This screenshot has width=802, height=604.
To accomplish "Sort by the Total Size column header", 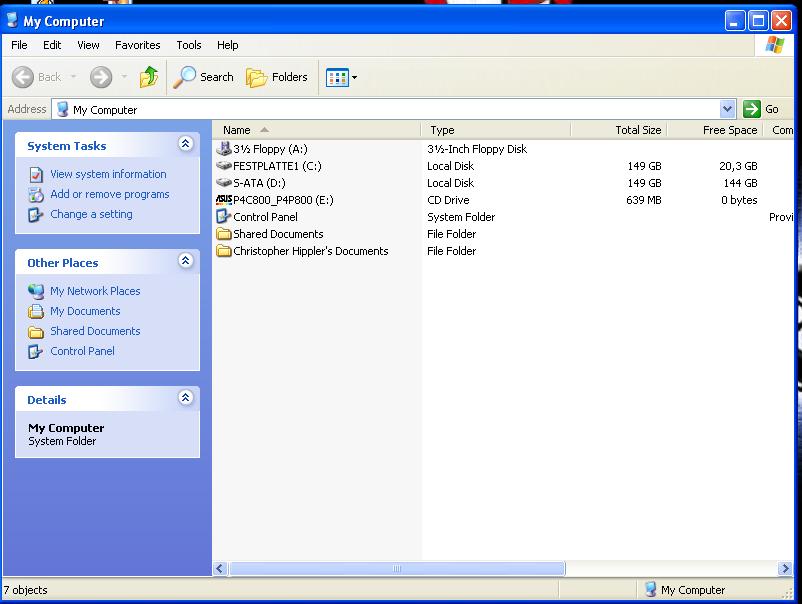I will point(619,130).
